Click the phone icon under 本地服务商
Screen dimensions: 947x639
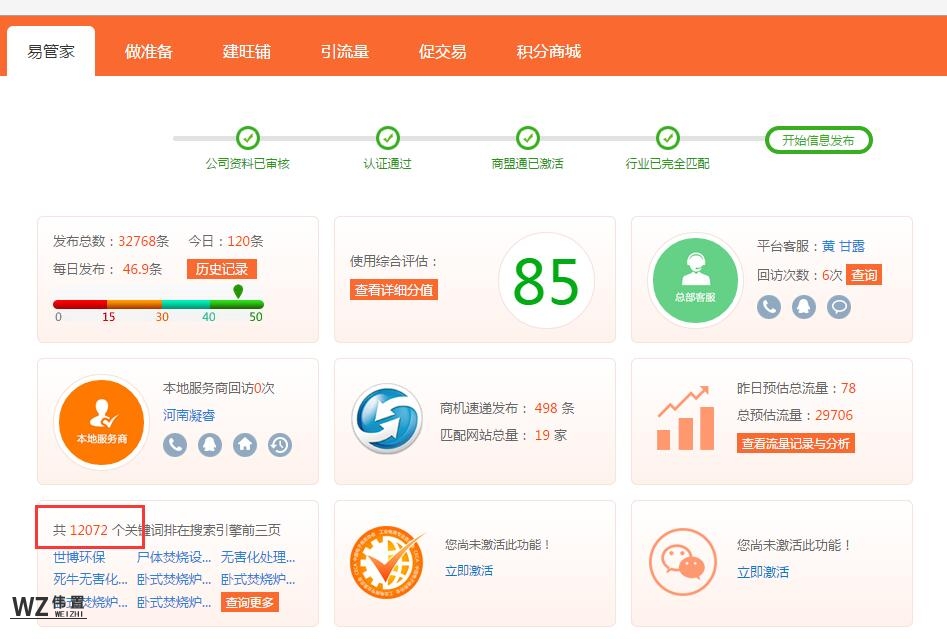point(175,445)
